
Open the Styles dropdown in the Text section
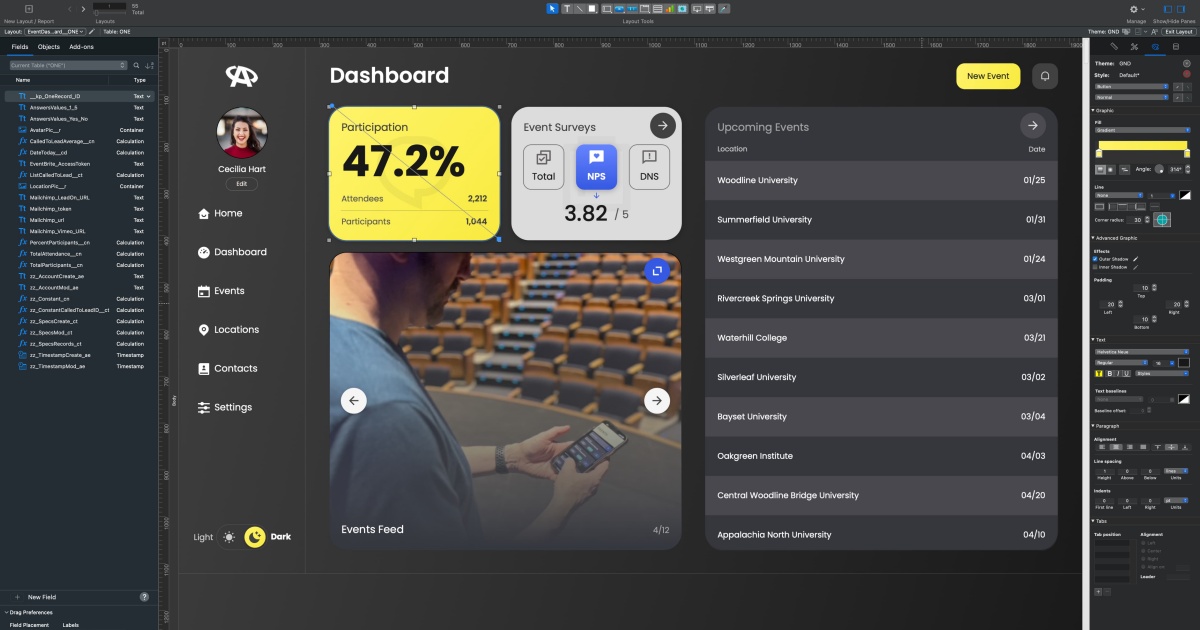(x=1160, y=373)
